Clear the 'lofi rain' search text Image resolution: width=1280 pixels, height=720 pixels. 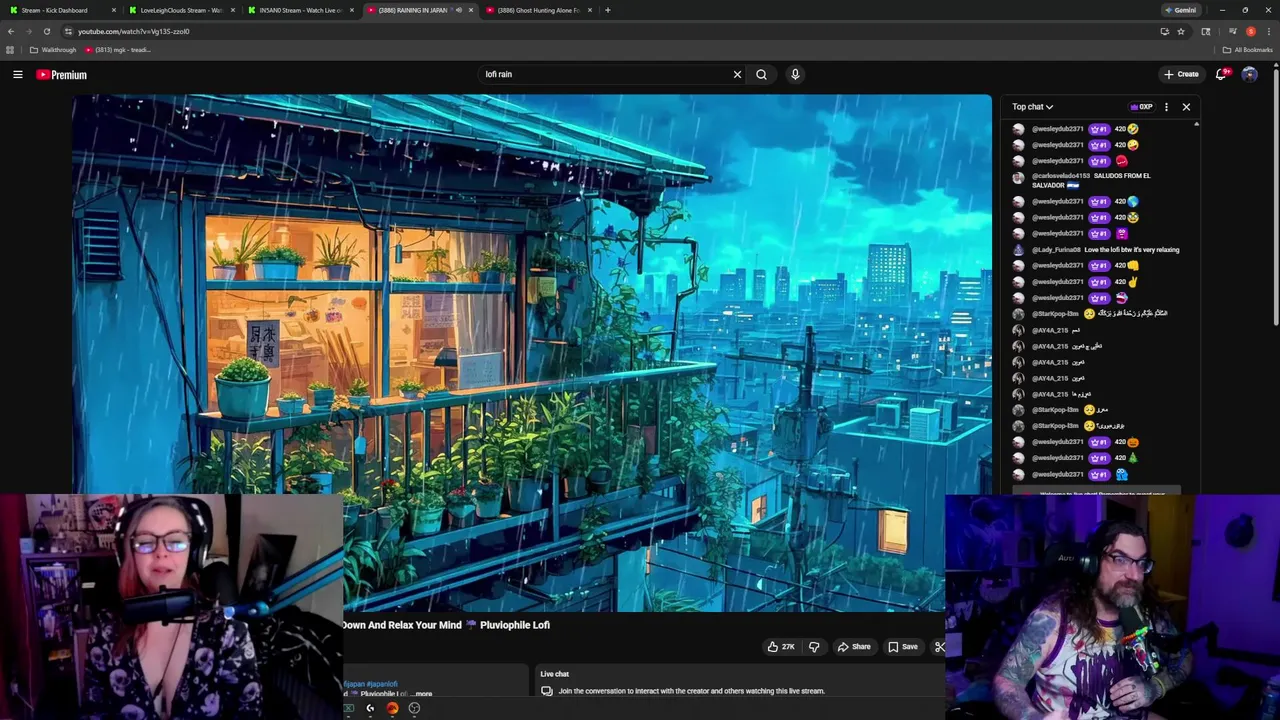[737, 74]
